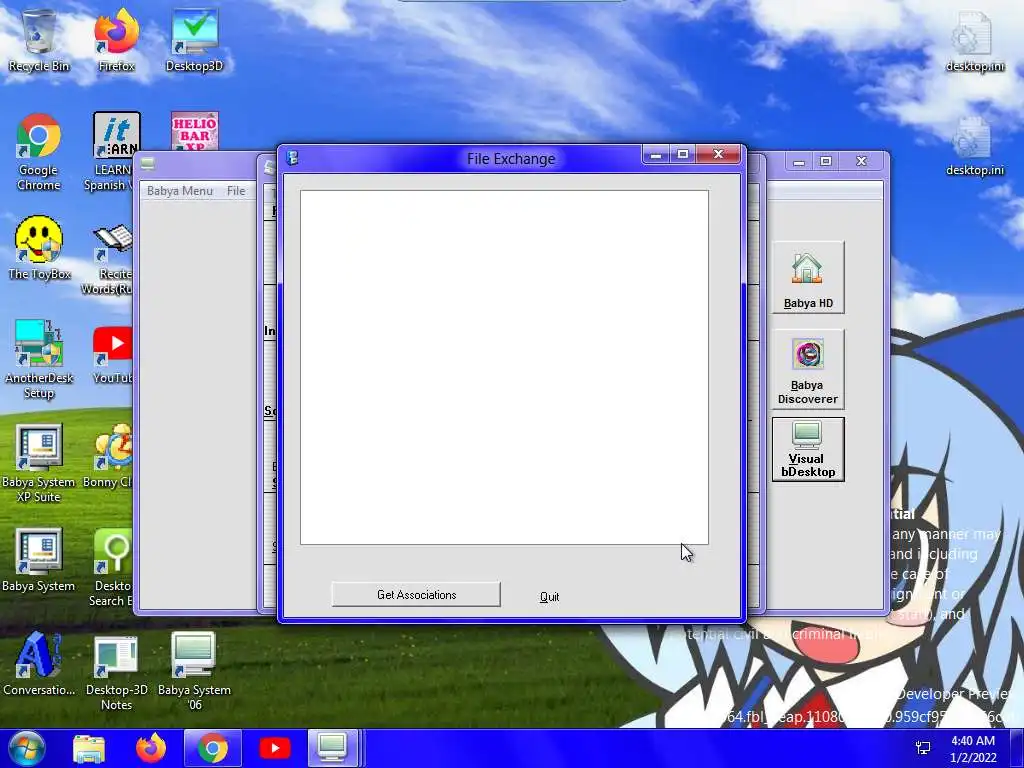The width and height of the screenshot is (1024, 768).
Task: Click the background Babya window title icon
Action: [x=148, y=164]
